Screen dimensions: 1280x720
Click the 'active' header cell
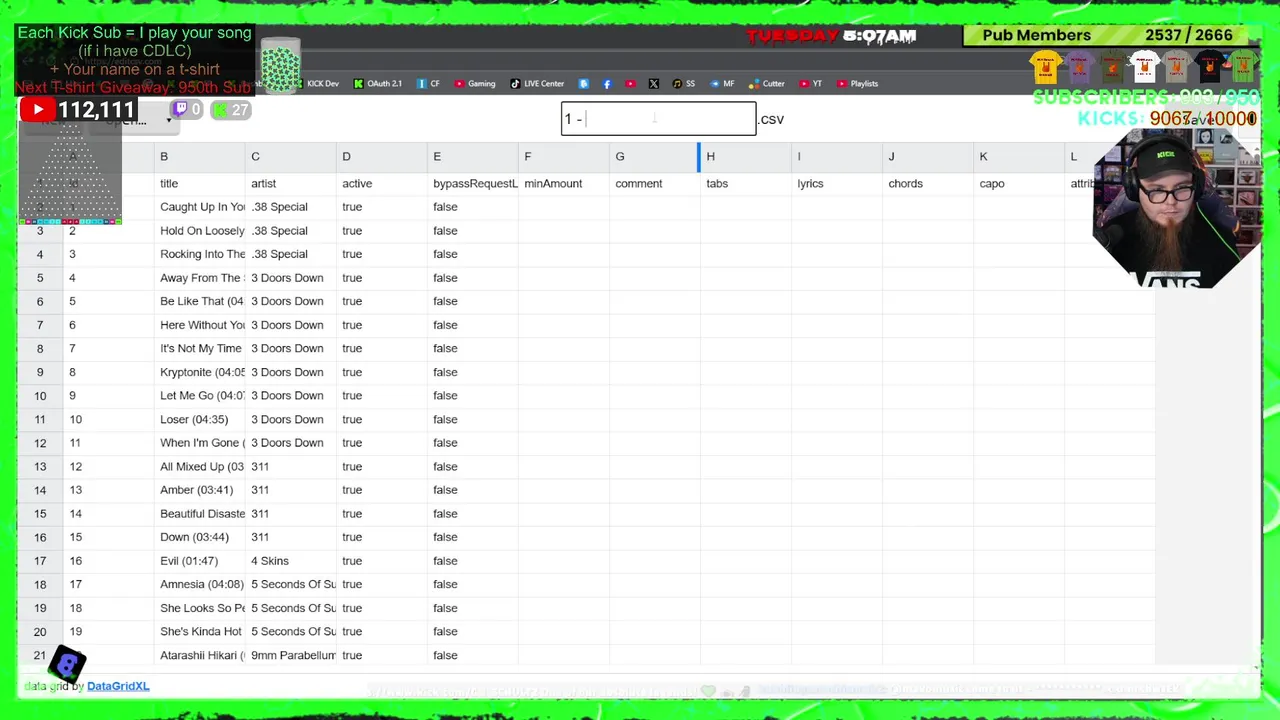click(x=382, y=184)
